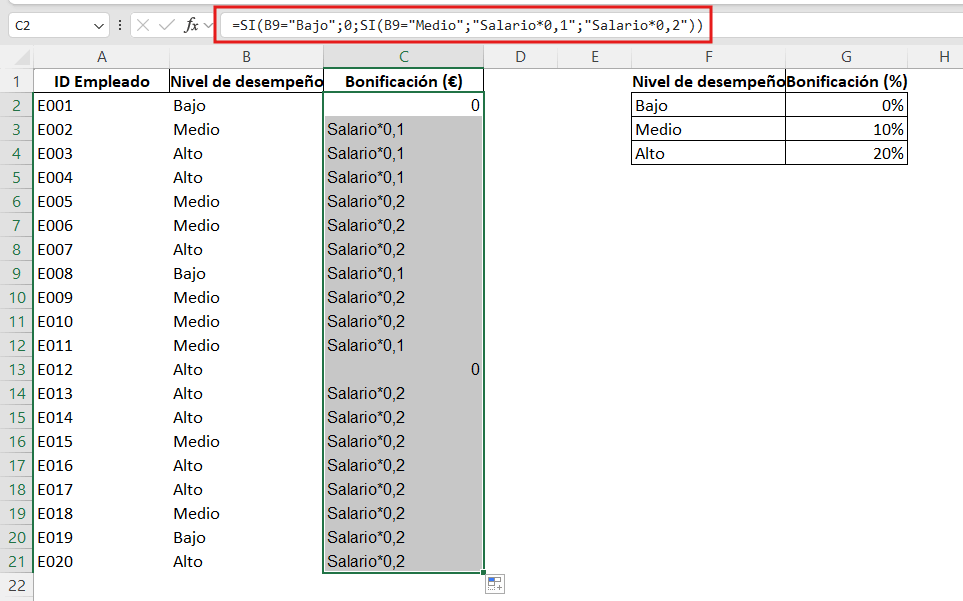The width and height of the screenshot is (963, 601).
Task: Select bonus cell 'Salario*0,1' for E002
Action: pos(404,130)
